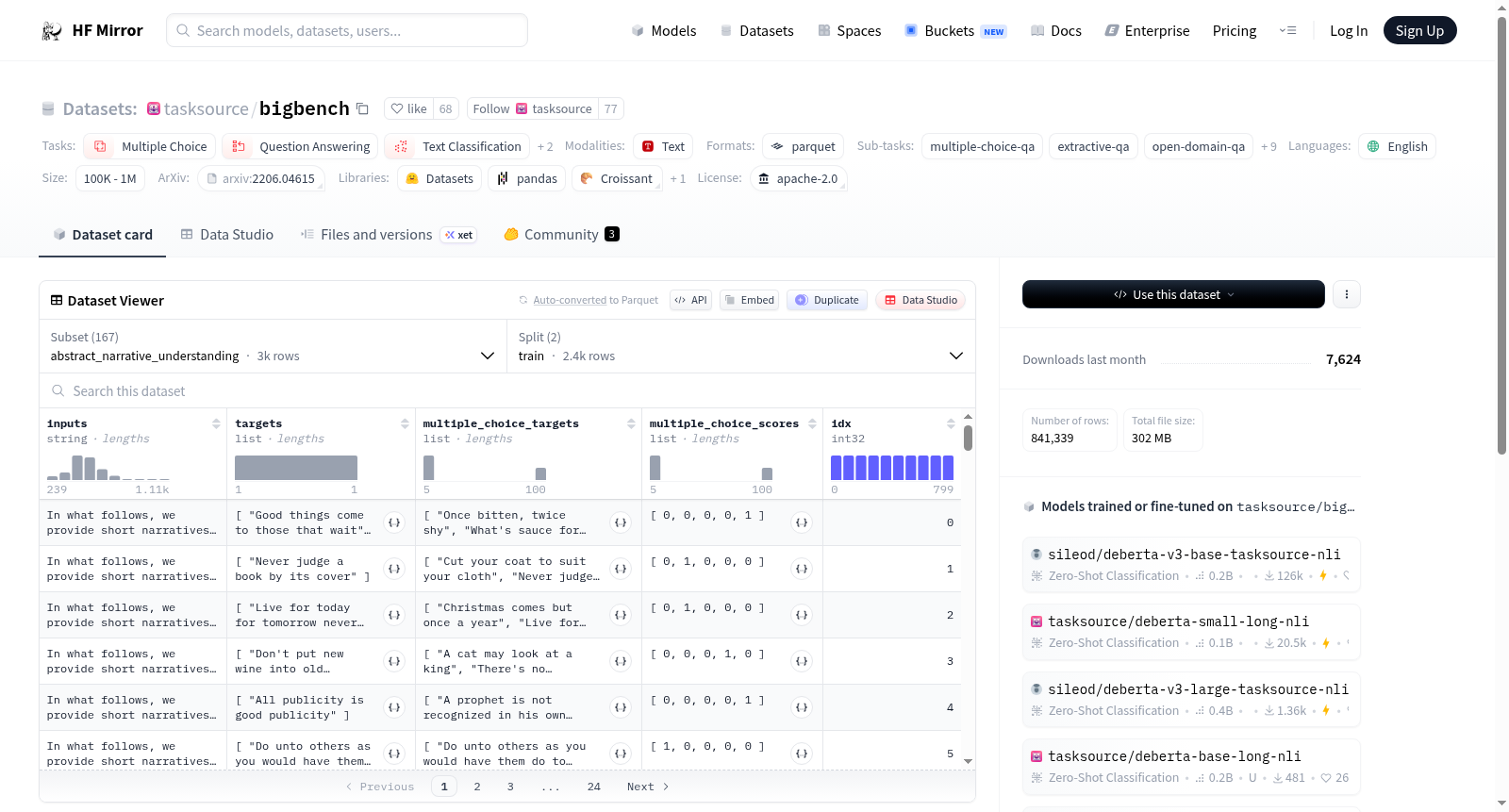Image resolution: width=1509 pixels, height=812 pixels.
Task: Open the Subset abstract_narrative_understanding dropdown
Action: click(x=273, y=346)
